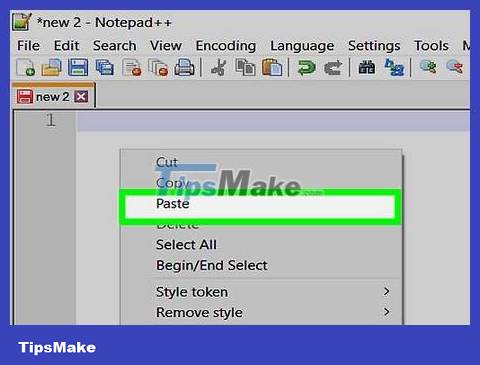Click the Print toolbar icon

pos(184,67)
